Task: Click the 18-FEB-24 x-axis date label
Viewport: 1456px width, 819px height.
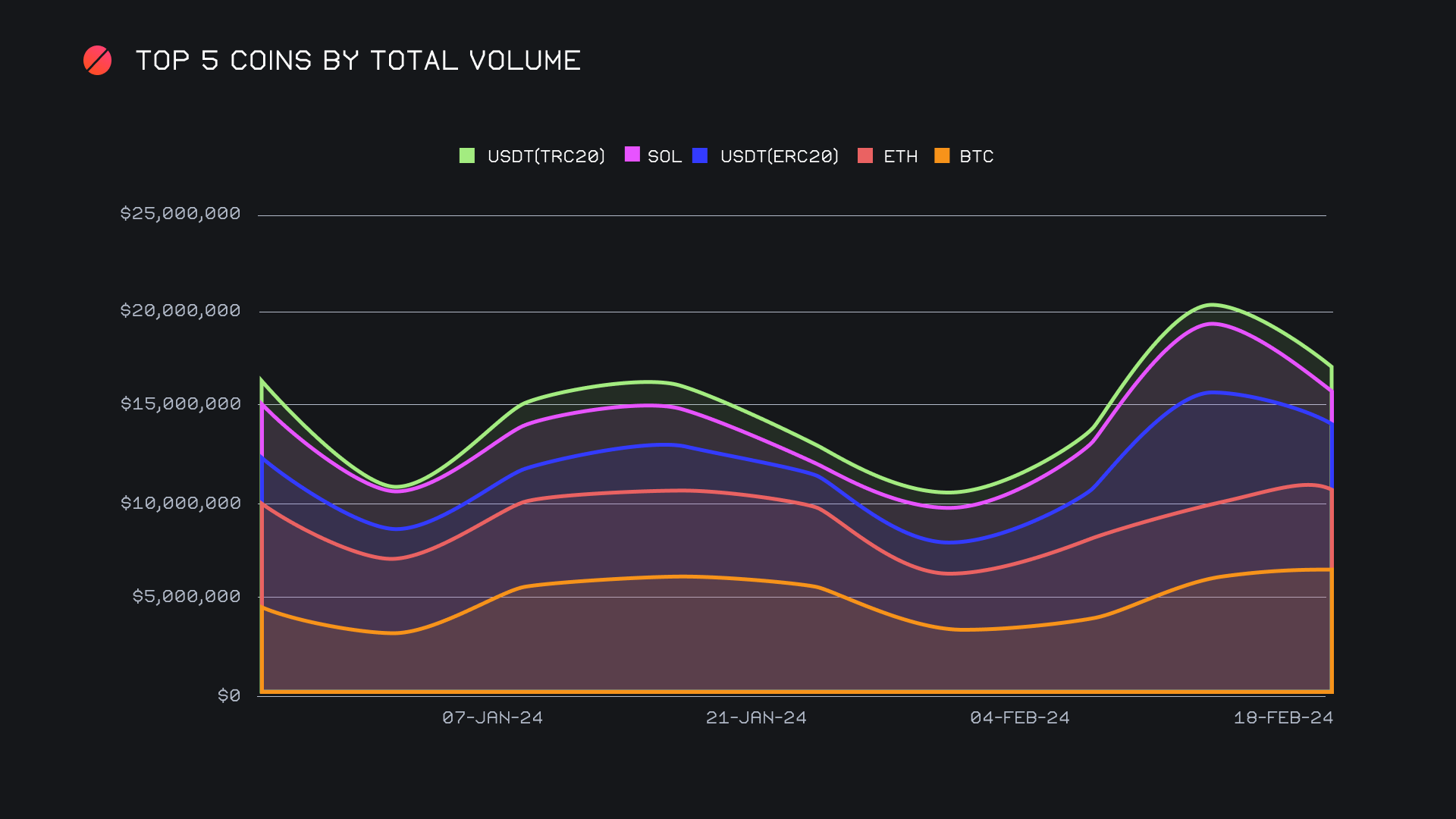Action: [1283, 717]
